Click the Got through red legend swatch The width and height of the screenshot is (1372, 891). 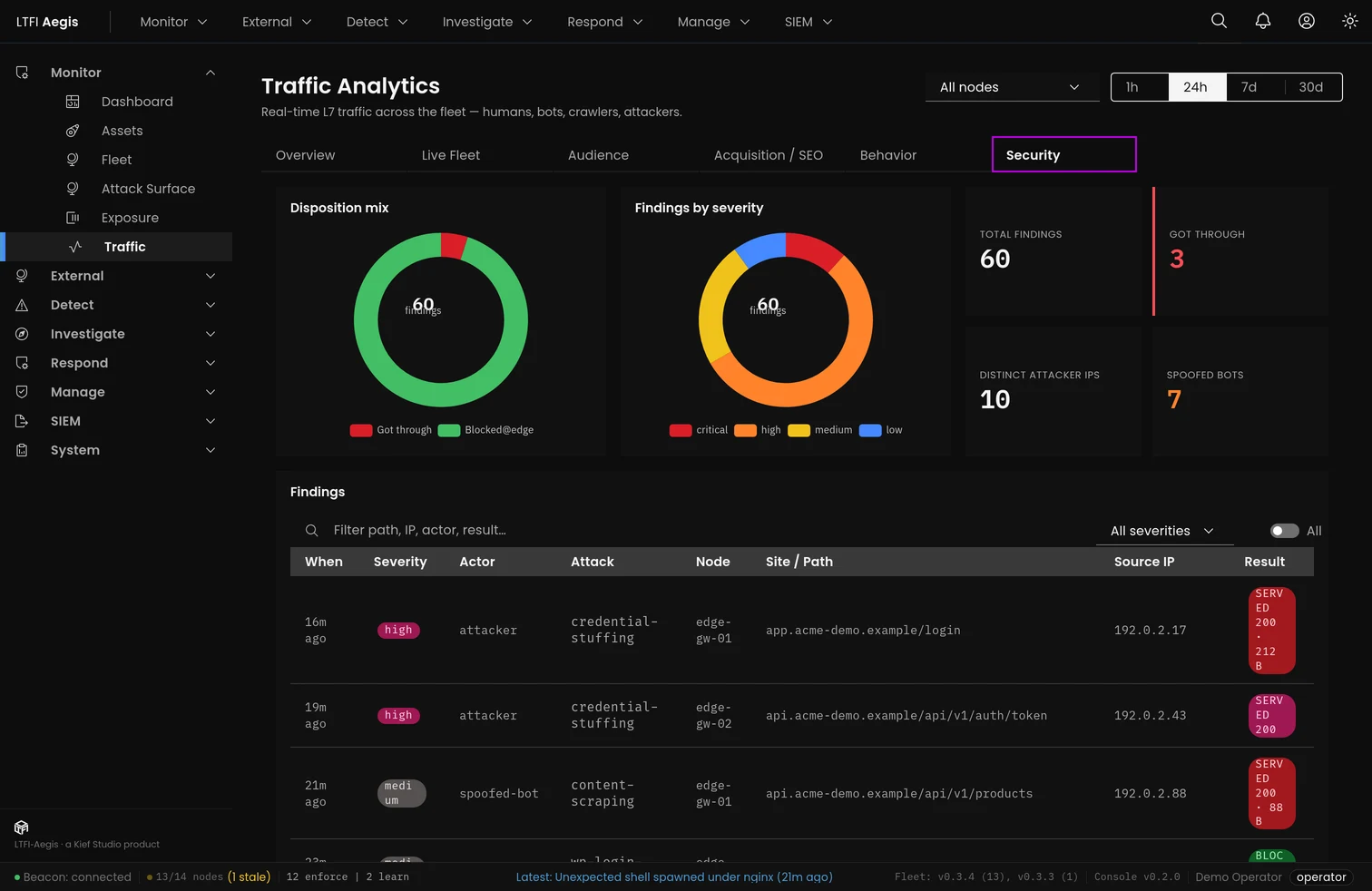361,430
